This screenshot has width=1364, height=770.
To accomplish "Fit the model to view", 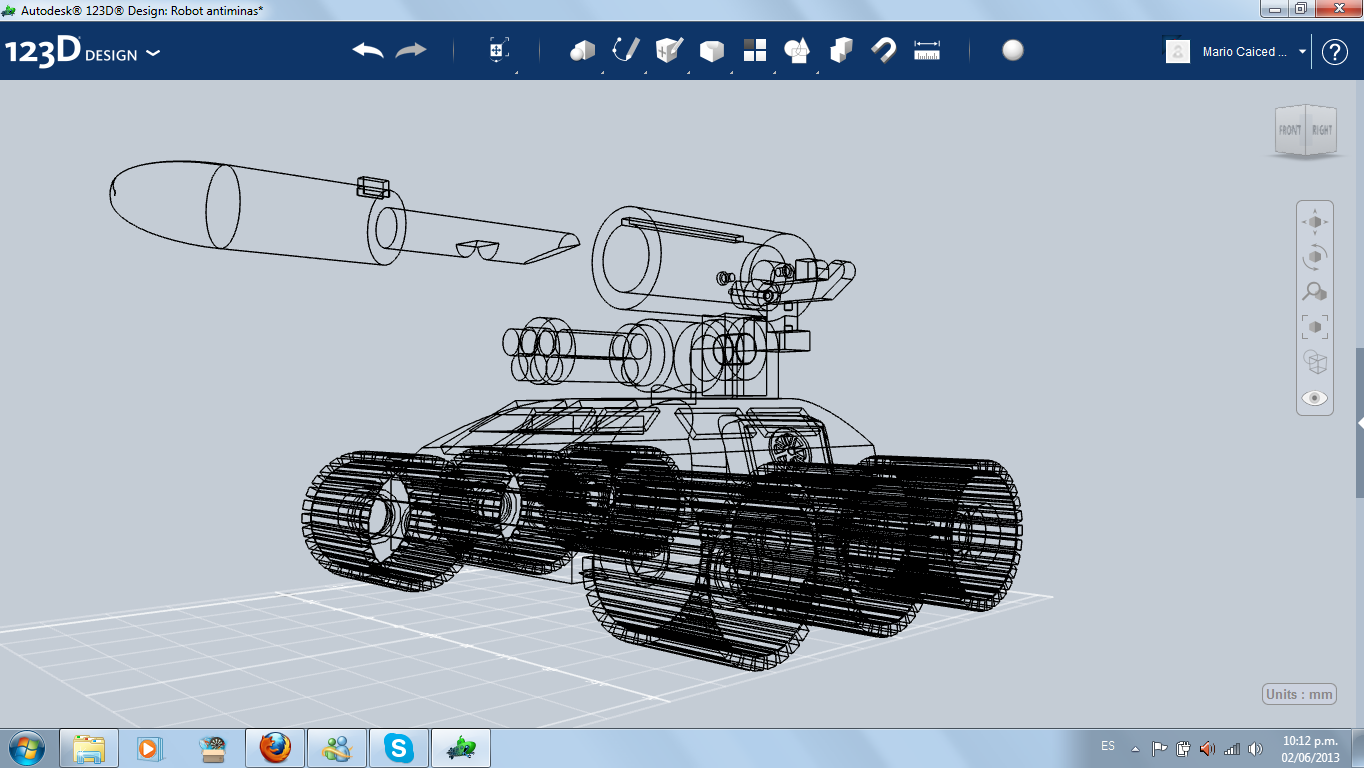I will 1315,326.
